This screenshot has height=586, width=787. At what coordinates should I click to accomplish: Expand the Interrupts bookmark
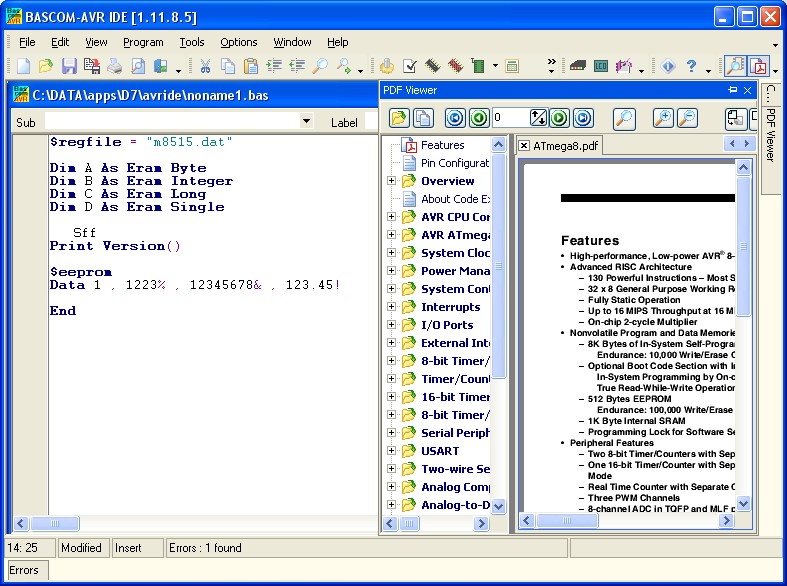point(391,307)
